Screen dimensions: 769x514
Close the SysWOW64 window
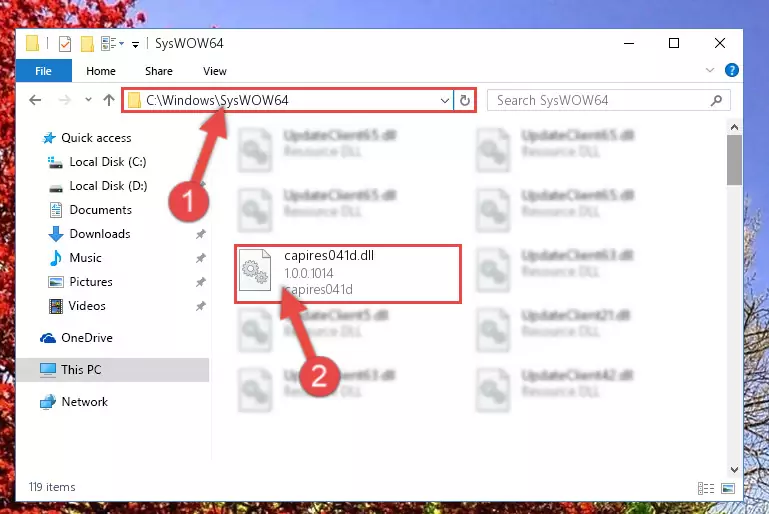coord(719,44)
